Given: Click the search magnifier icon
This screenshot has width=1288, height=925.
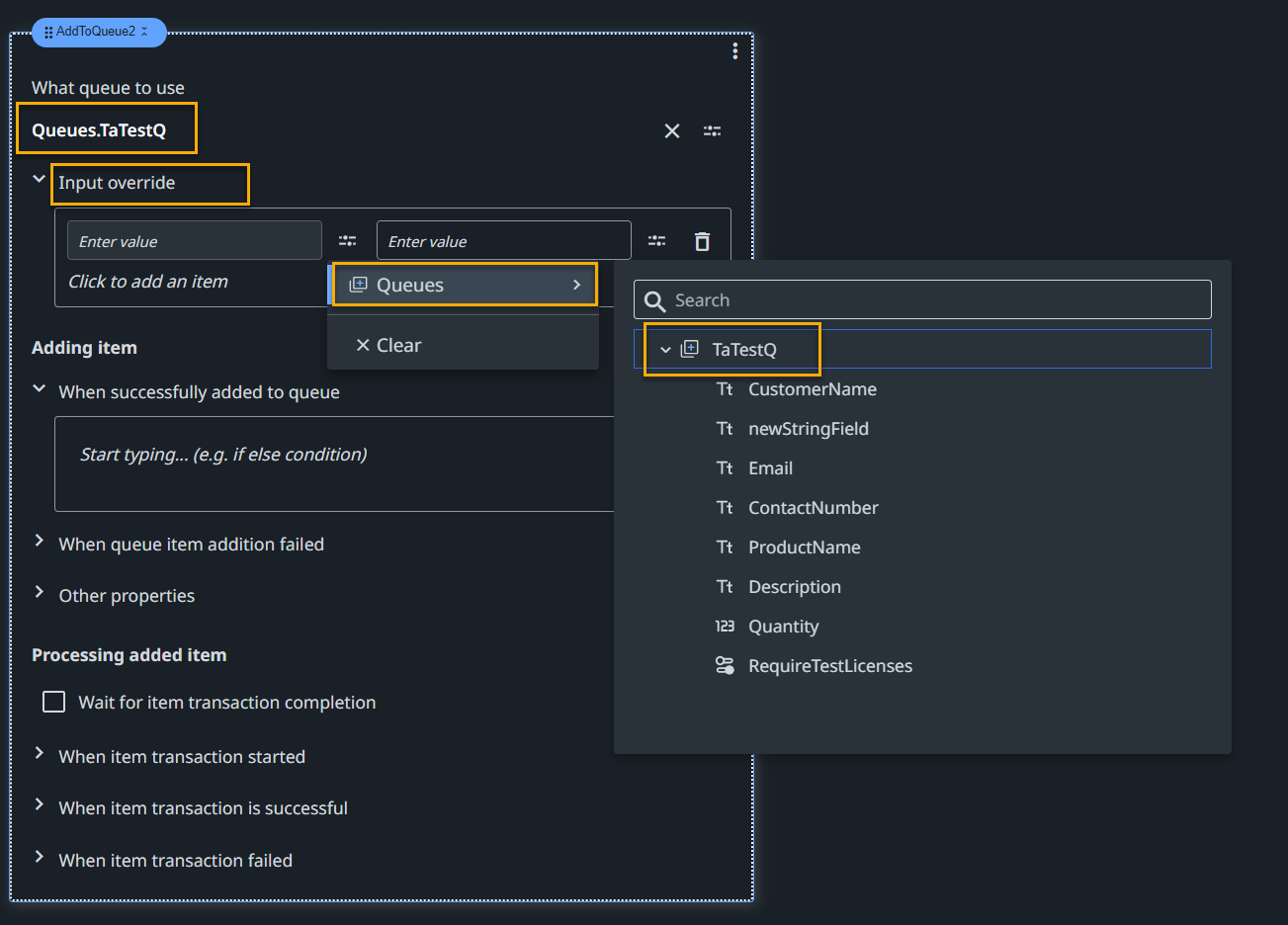Looking at the screenshot, I should pos(656,299).
